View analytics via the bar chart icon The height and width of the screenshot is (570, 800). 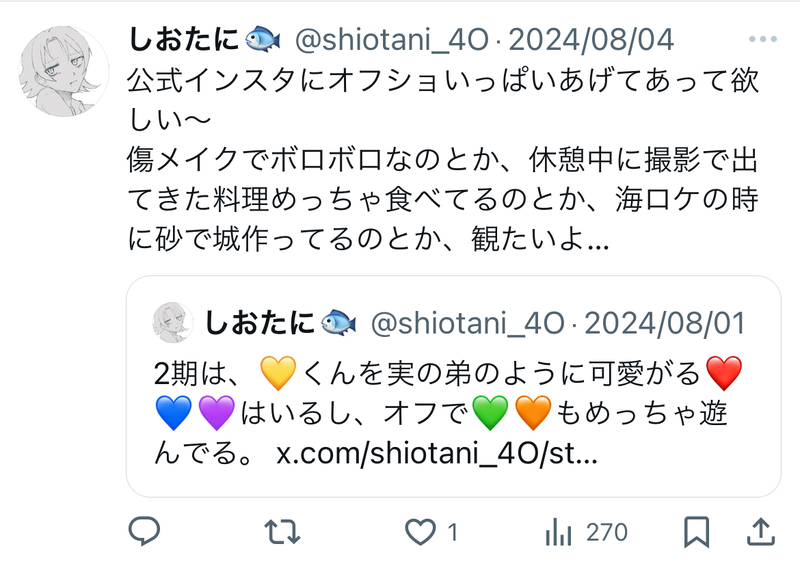click(558, 532)
